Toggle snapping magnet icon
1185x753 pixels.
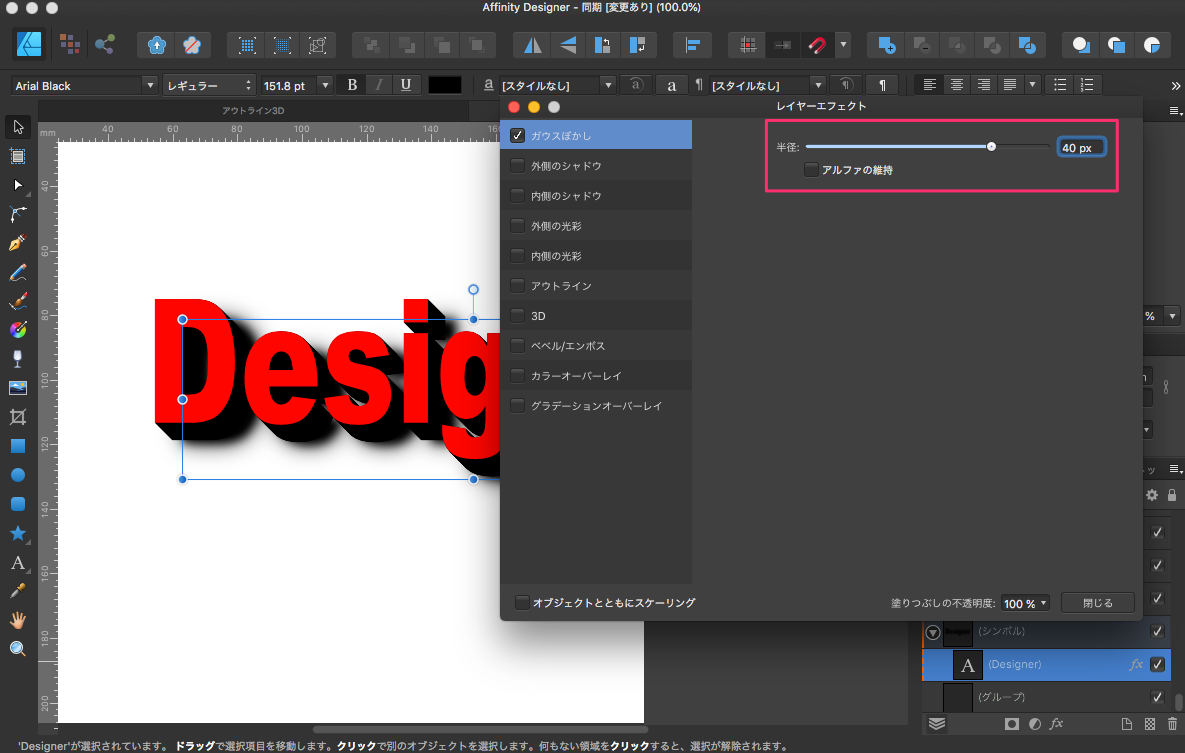point(817,45)
